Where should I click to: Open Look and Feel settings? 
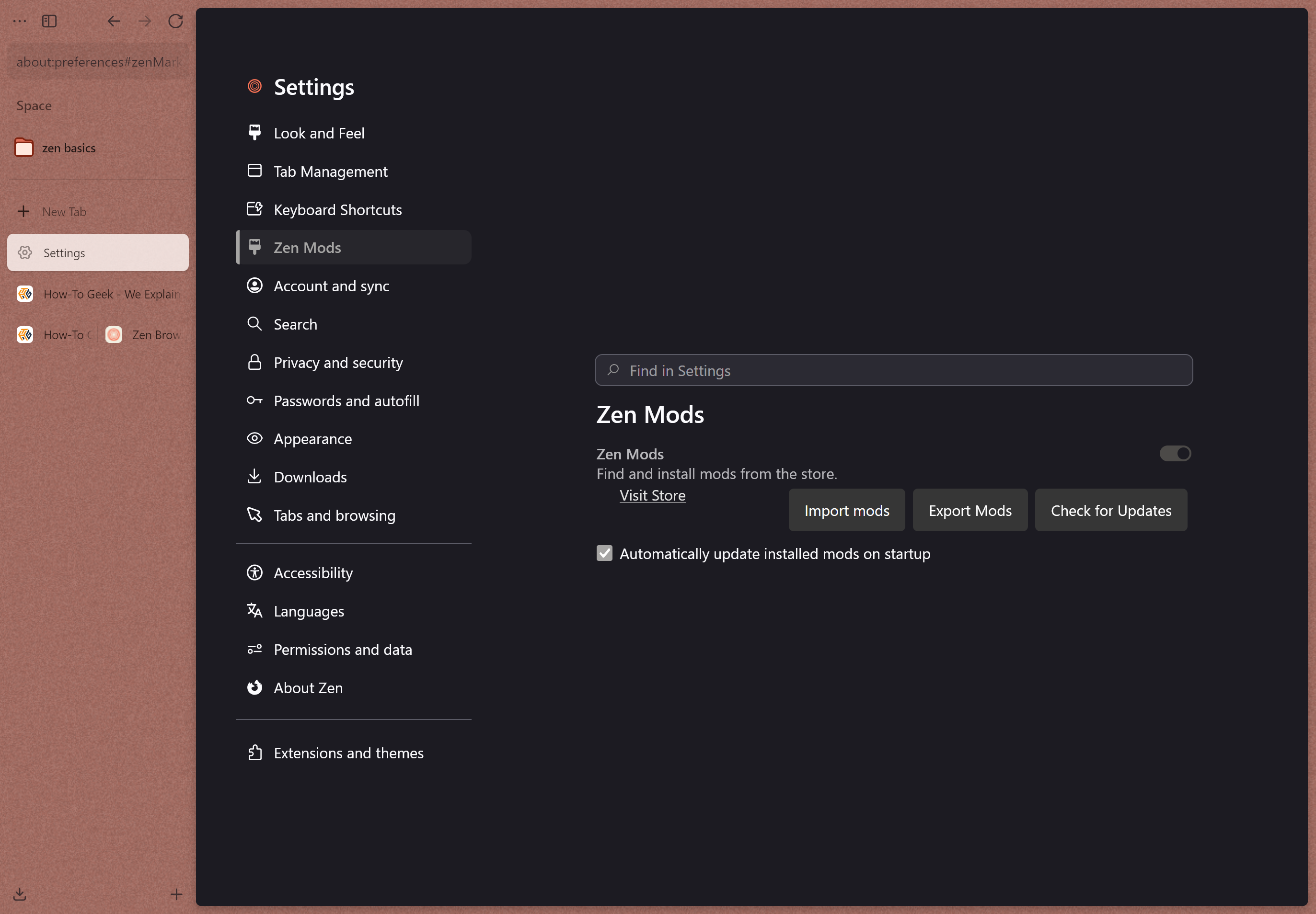(354, 133)
